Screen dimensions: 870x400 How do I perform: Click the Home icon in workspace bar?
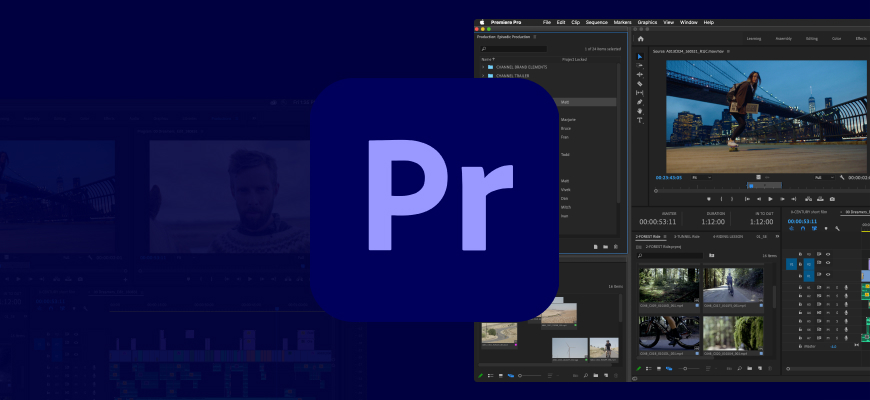click(640, 39)
